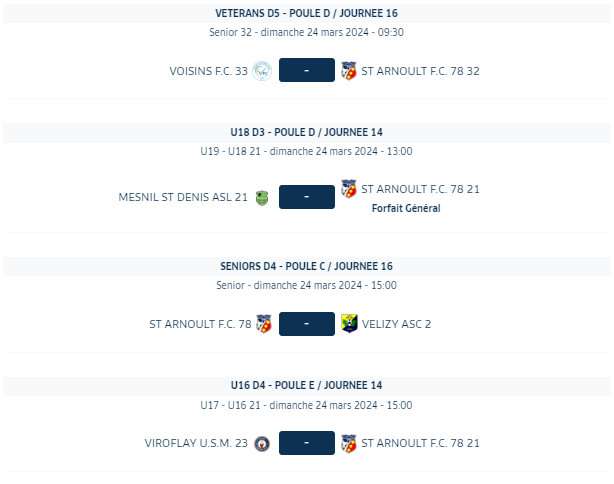Click the Velizy ASC 2 club crest
Image resolution: width=614 pixels, height=484 pixels.
tap(349, 323)
